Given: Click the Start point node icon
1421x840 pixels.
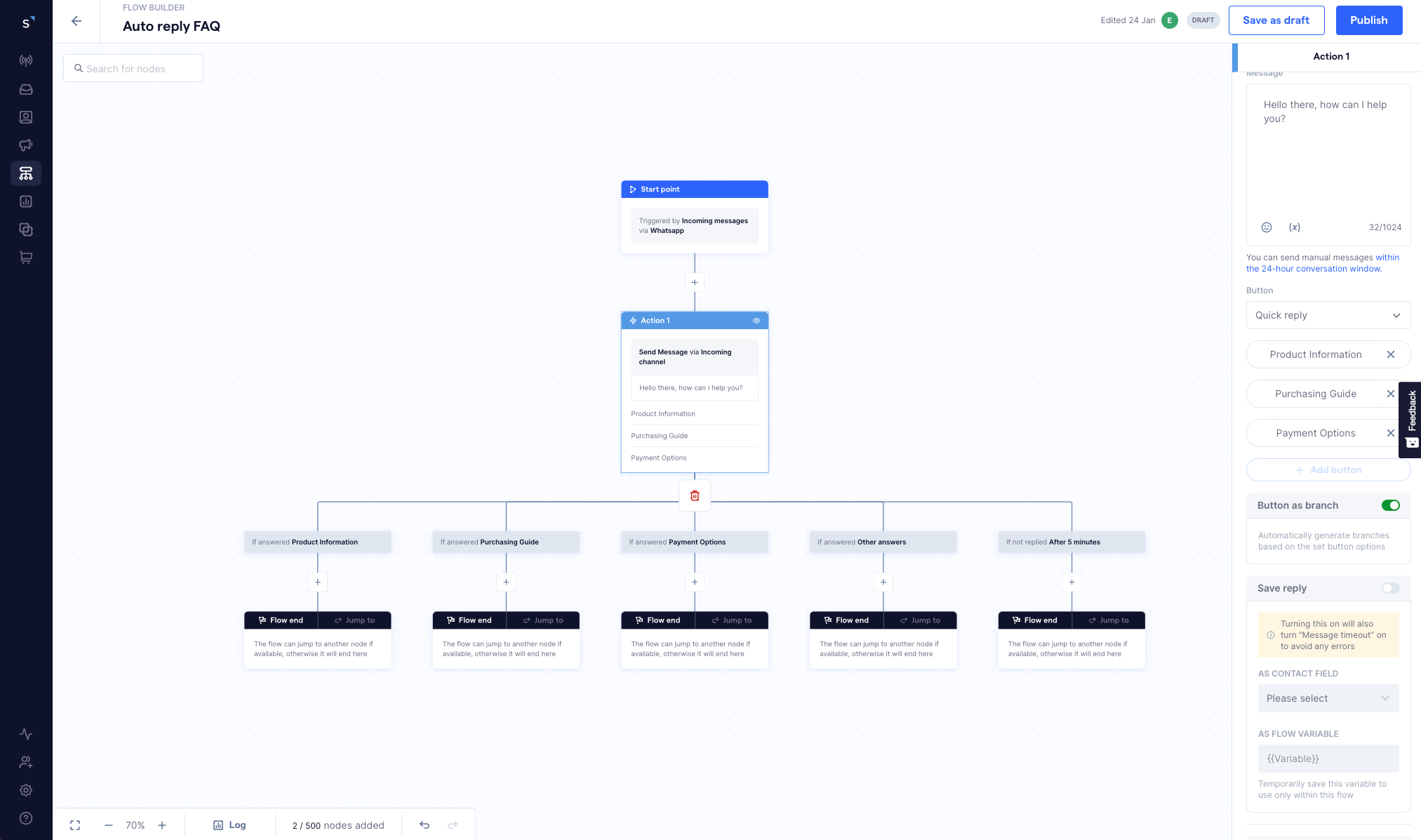Looking at the screenshot, I should (633, 189).
